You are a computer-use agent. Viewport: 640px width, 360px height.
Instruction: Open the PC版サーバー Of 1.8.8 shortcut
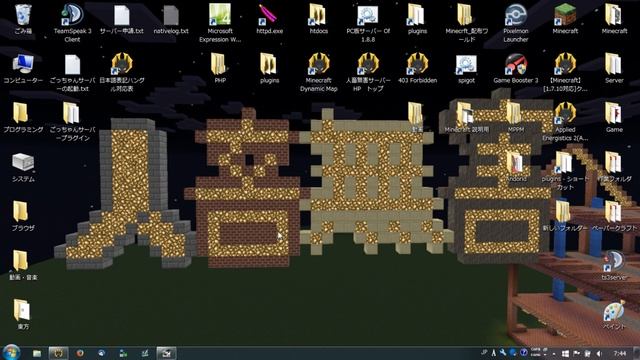pos(368,23)
